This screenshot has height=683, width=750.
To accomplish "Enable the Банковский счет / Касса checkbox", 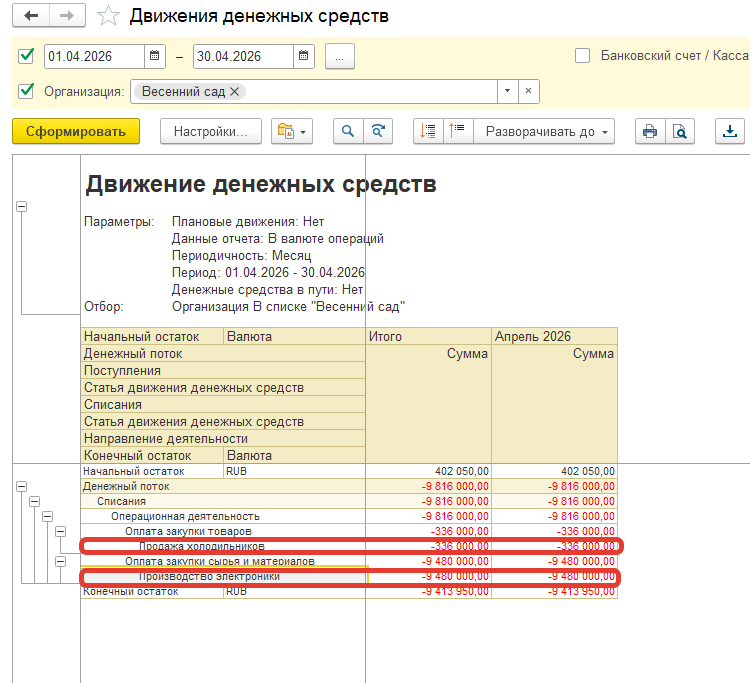I will [x=582, y=56].
